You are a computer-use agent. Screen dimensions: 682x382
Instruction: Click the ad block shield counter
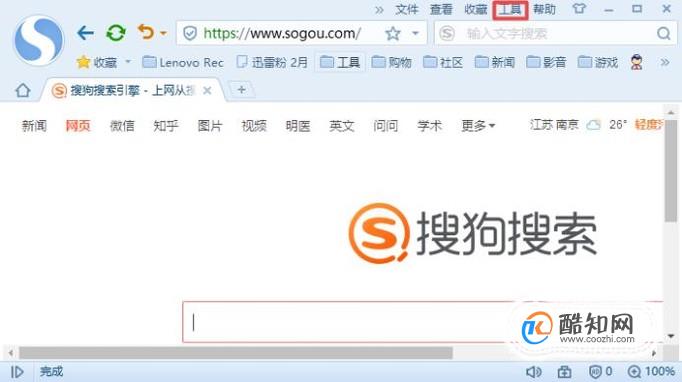coord(601,372)
